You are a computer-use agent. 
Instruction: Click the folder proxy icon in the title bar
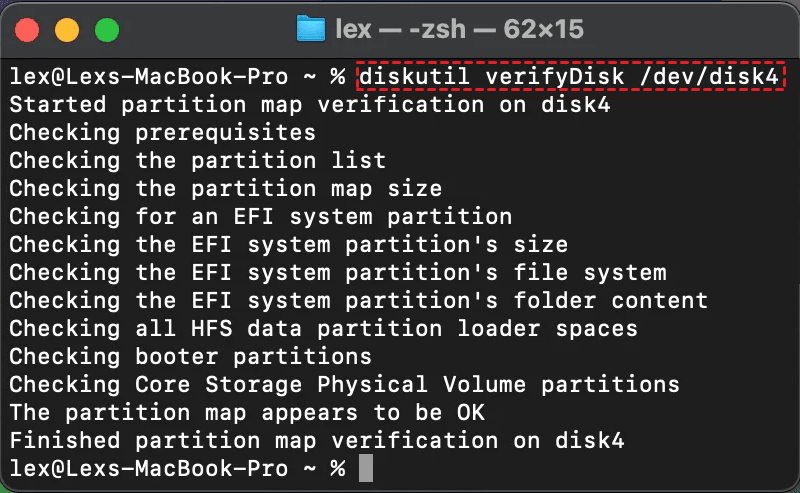pos(311,29)
